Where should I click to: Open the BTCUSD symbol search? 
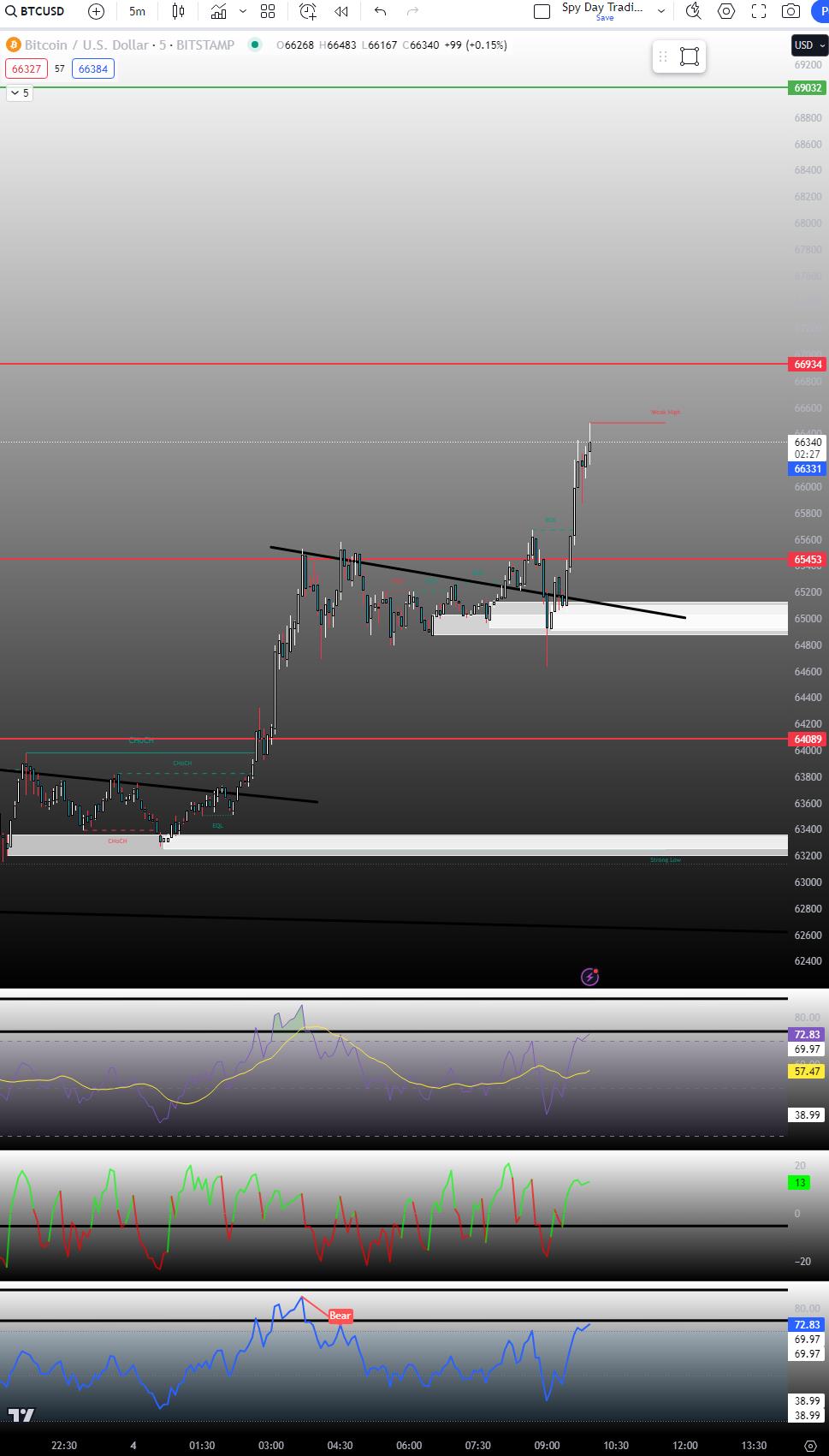click(34, 11)
